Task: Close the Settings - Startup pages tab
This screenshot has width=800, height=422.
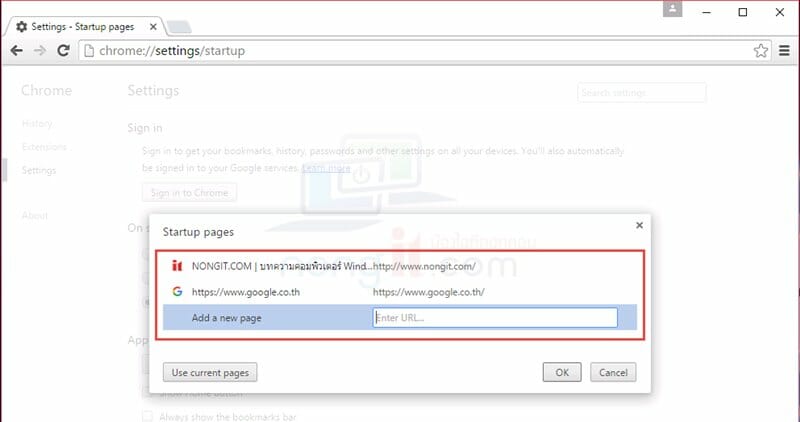Action: click(x=153, y=27)
